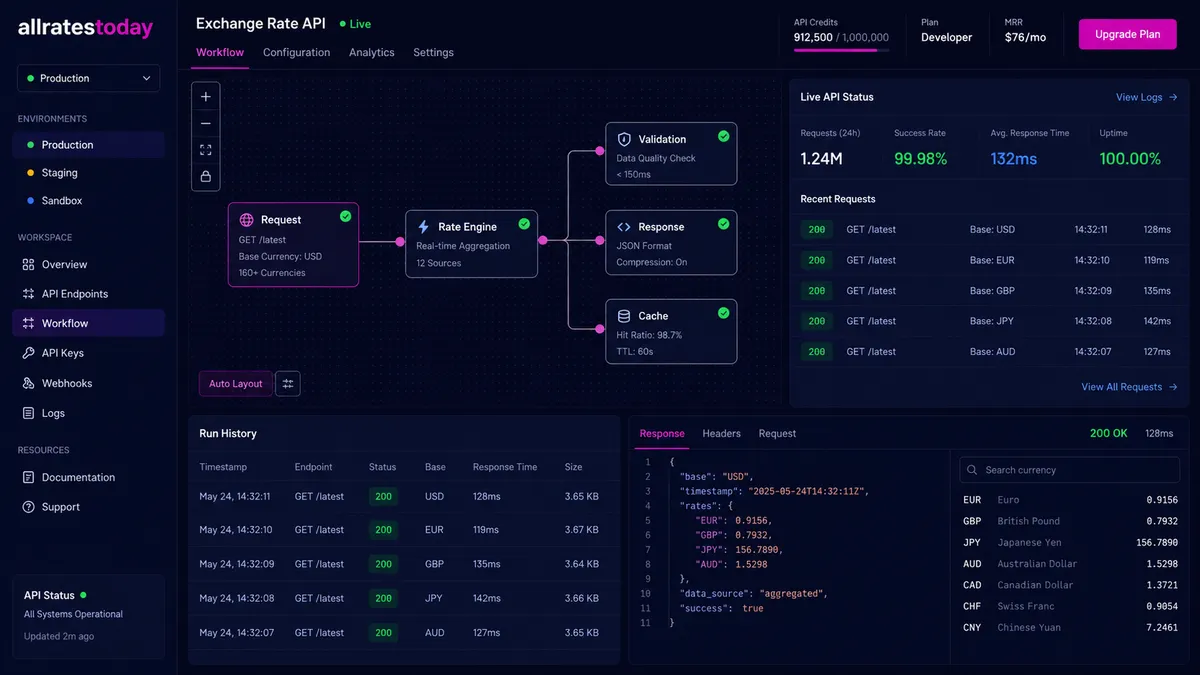1200x675 pixels.
Task: Click the Developer plan label
Action: [946, 38]
